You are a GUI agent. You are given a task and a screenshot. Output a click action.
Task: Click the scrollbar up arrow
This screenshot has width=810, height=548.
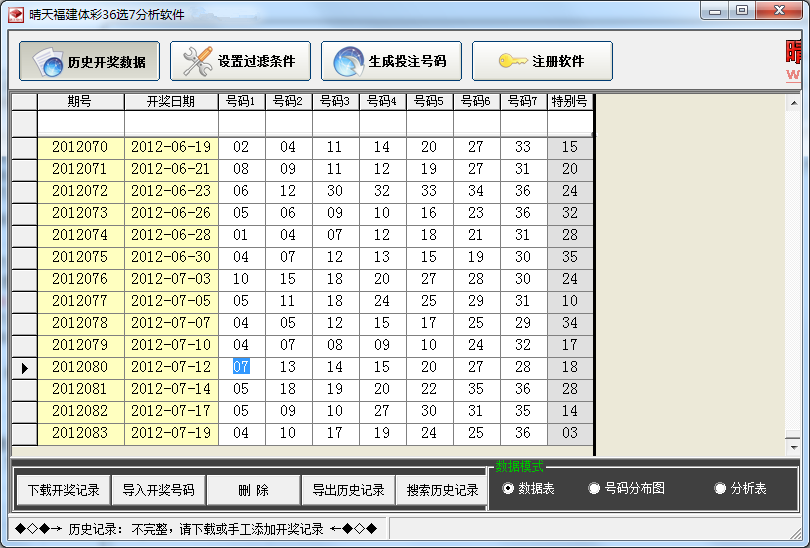pos(793,103)
